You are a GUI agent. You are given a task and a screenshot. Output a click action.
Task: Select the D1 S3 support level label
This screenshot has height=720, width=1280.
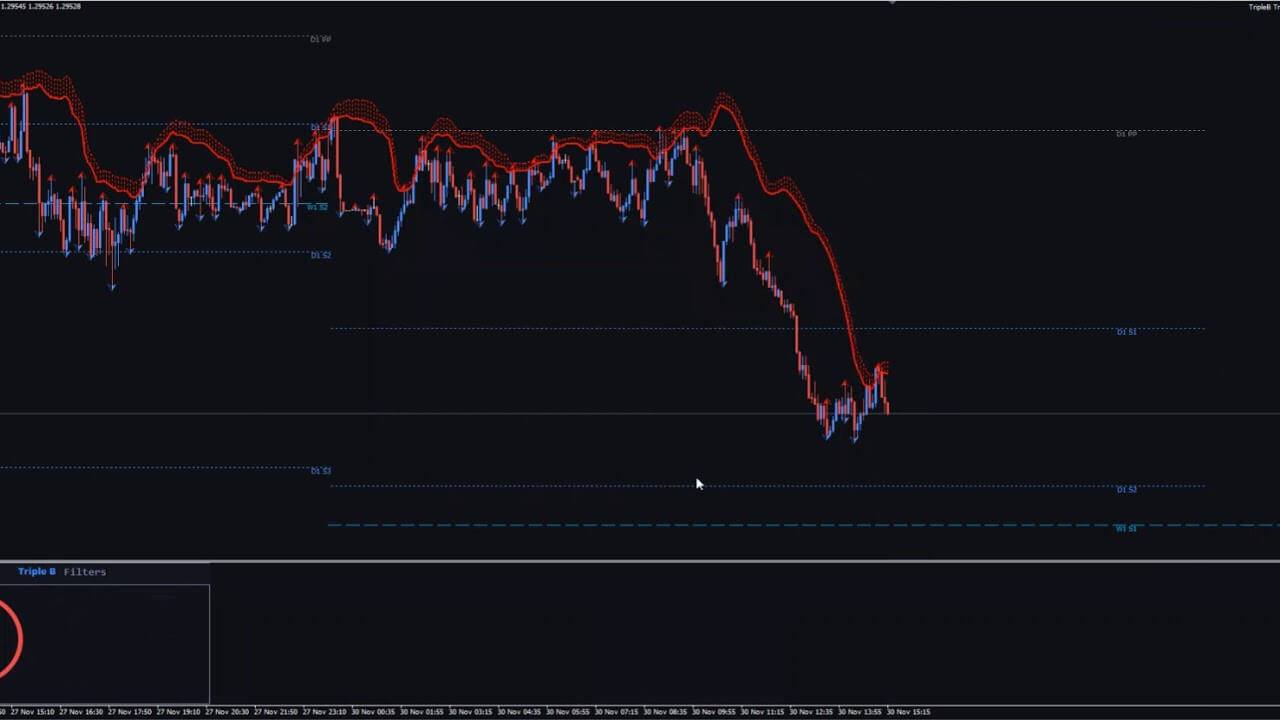[x=320, y=470]
